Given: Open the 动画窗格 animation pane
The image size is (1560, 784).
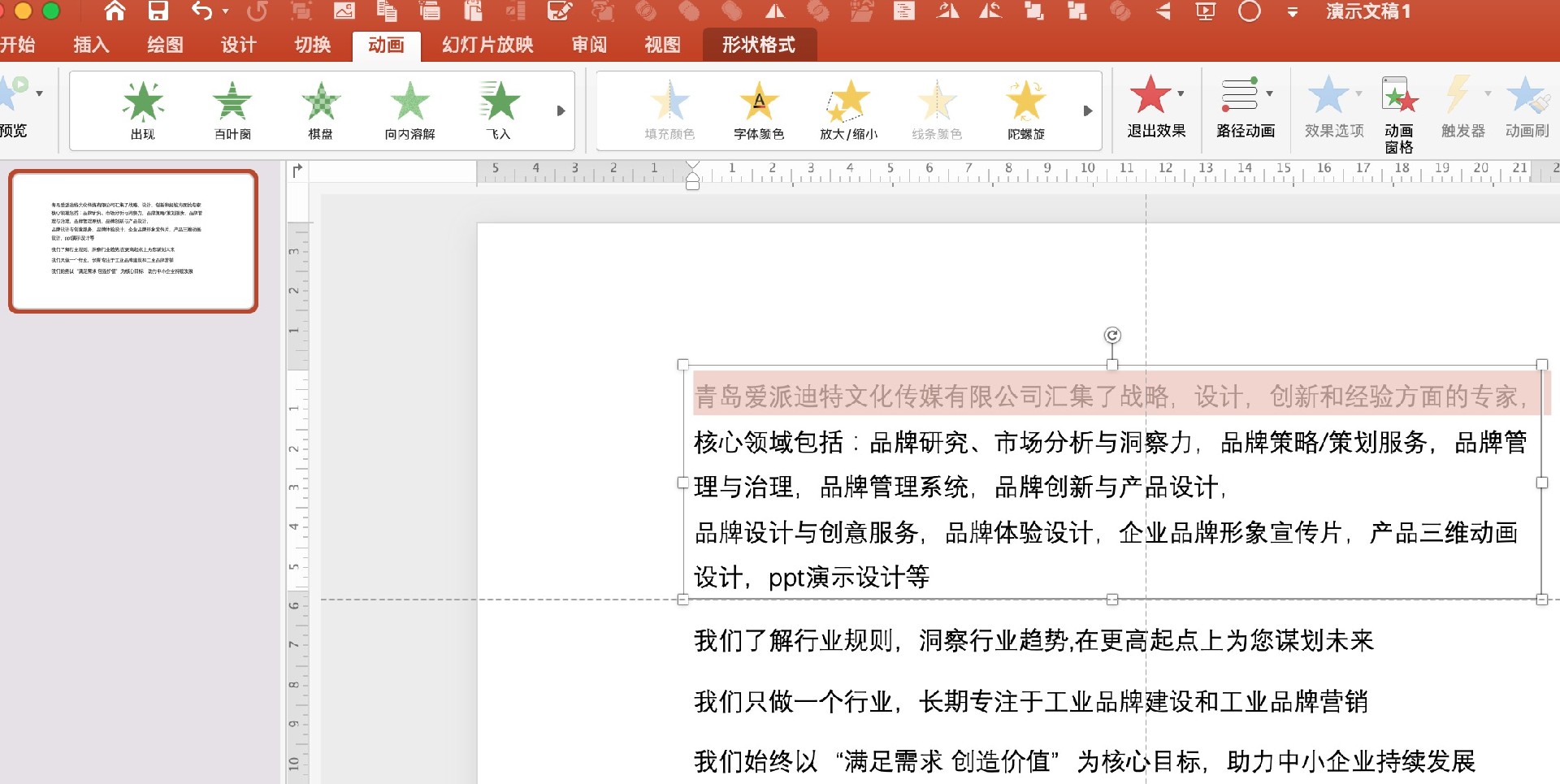Looking at the screenshot, I should click(x=1399, y=115).
